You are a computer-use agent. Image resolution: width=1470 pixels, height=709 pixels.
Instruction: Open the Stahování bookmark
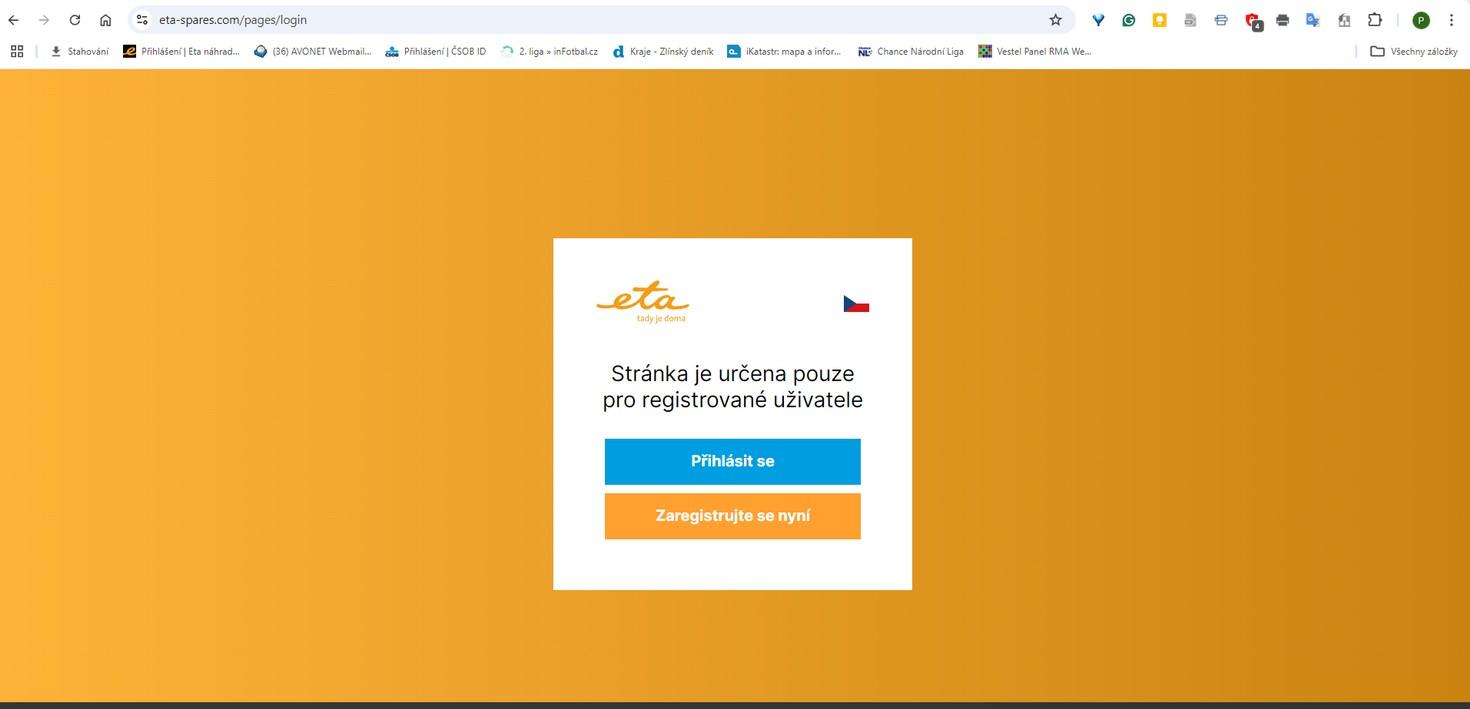pos(79,51)
